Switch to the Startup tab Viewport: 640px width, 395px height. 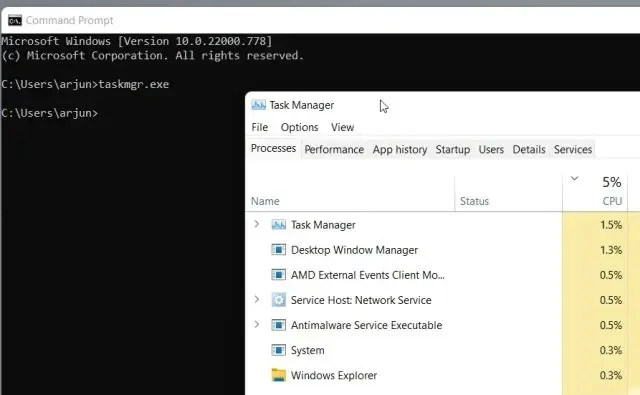(x=452, y=149)
